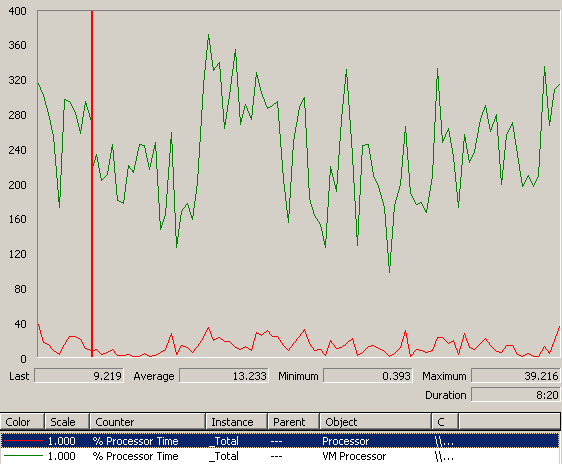Click the Parent column header

293,422
